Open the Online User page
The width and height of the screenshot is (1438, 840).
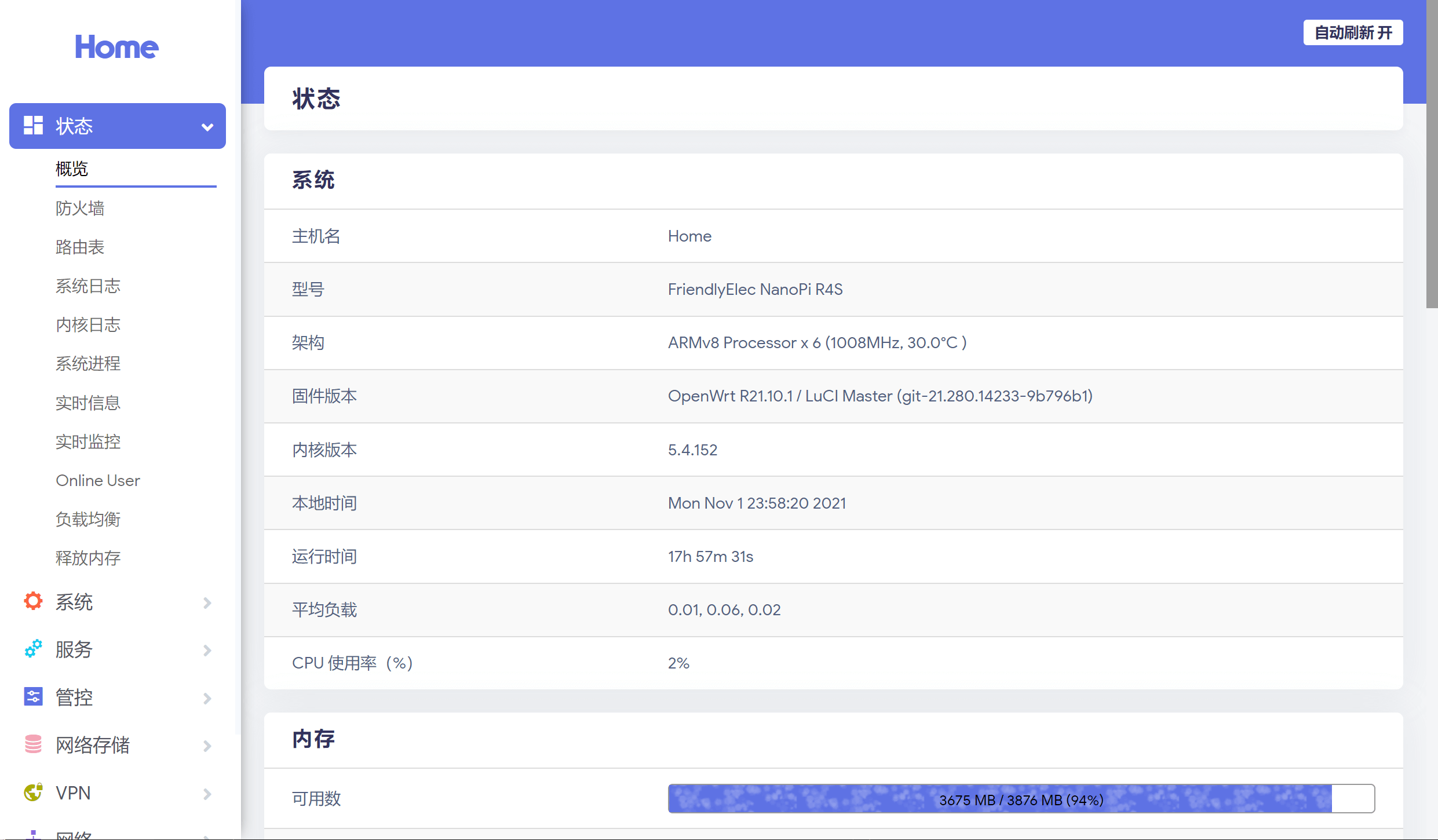coord(98,480)
